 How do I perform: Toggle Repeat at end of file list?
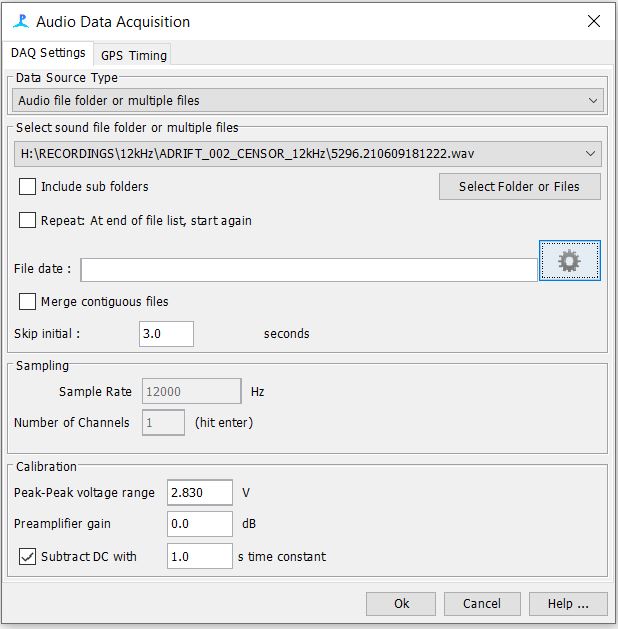28,221
